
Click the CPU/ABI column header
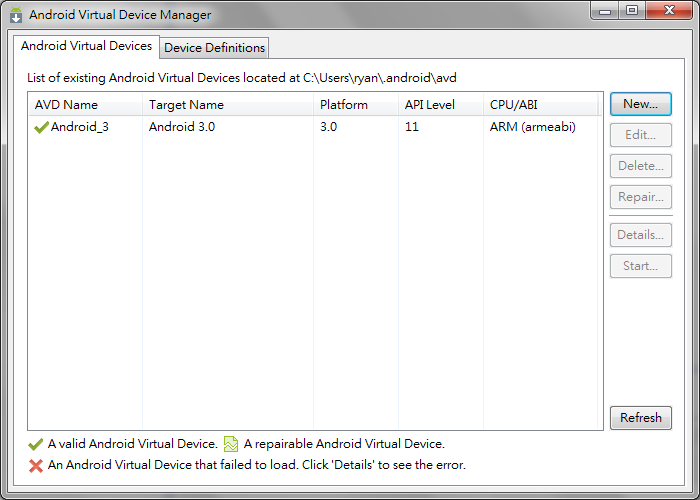click(x=541, y=104)
